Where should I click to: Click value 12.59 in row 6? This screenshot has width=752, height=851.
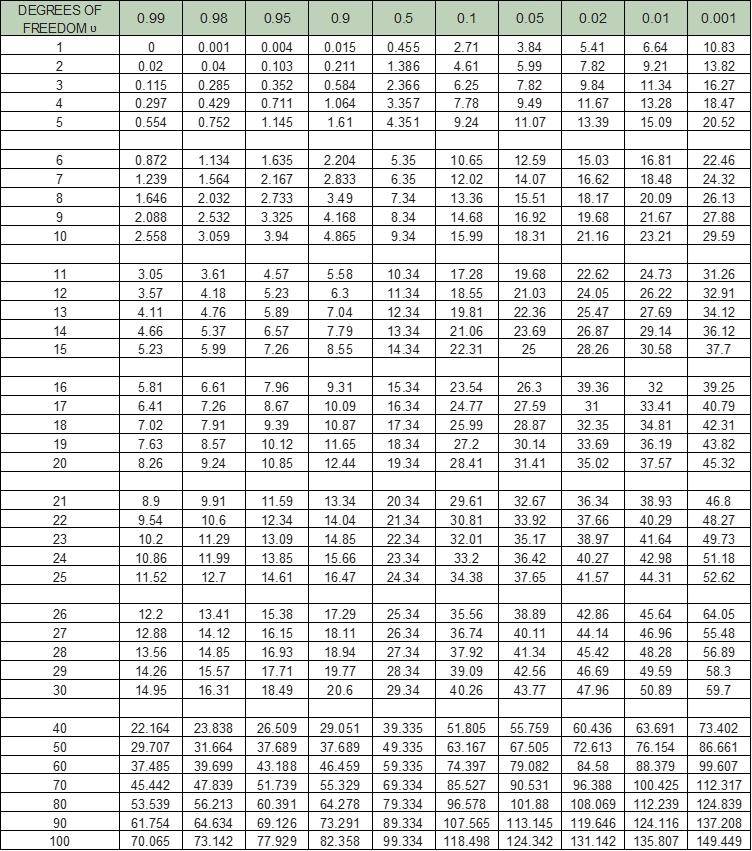click(x=530, y=160)
